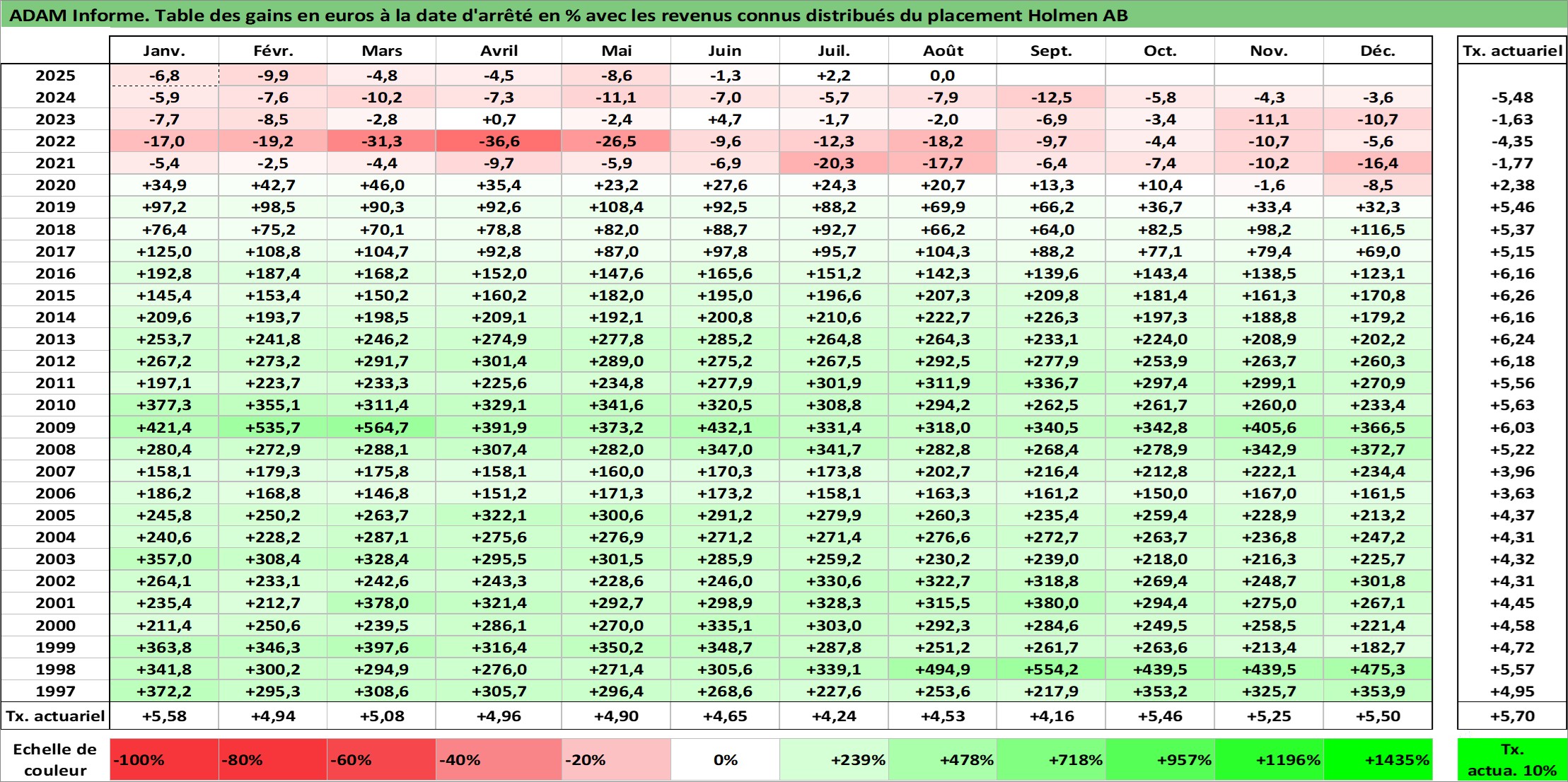The height and width of the screenshot is (782, 1568).
Task: Click the +1435% bright green scale swatch
Action: point(1378,760)
